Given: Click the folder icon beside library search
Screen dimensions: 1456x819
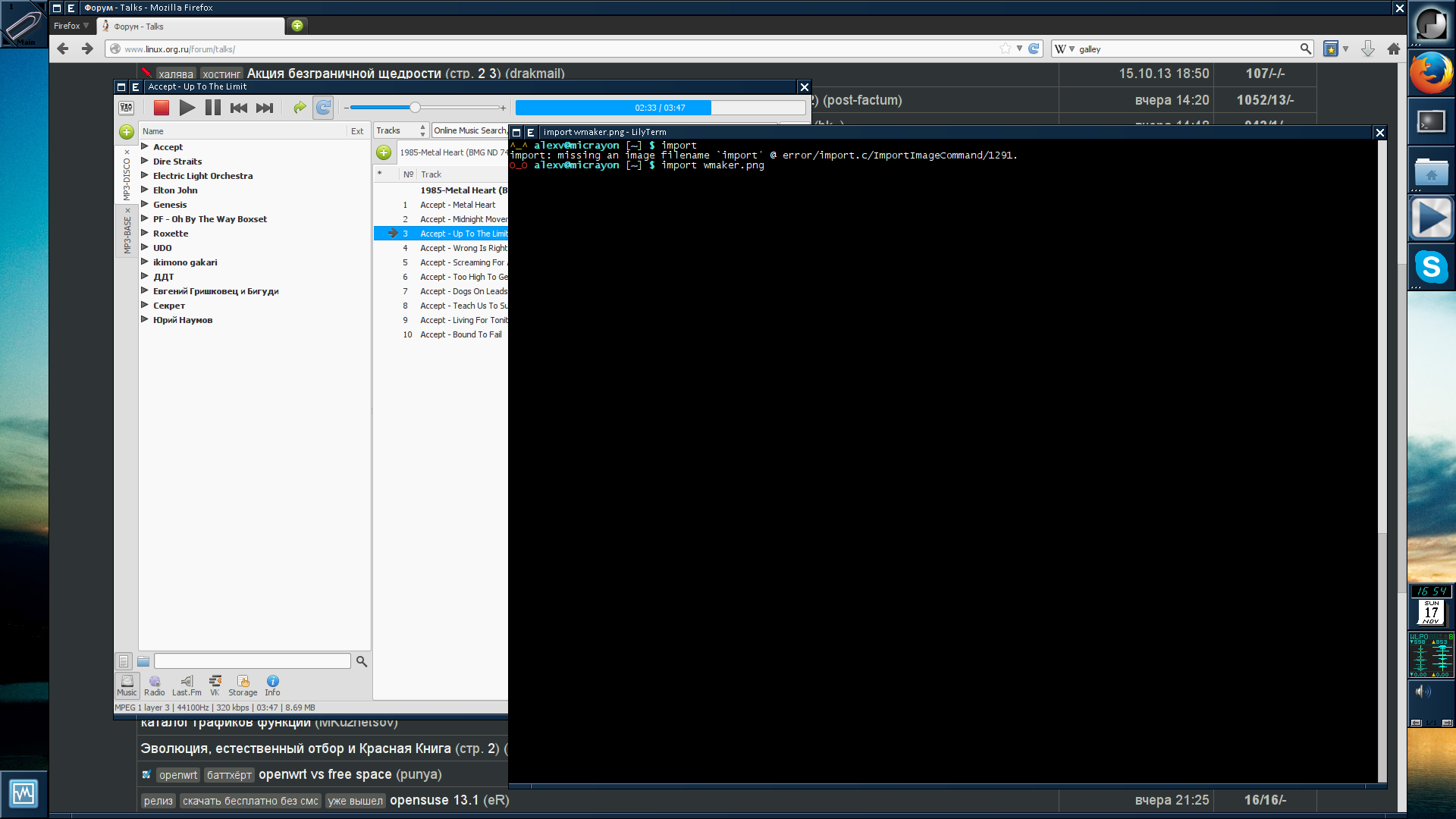Looking at the screenshot, I should pyautogui.click(x=143, y=661).
